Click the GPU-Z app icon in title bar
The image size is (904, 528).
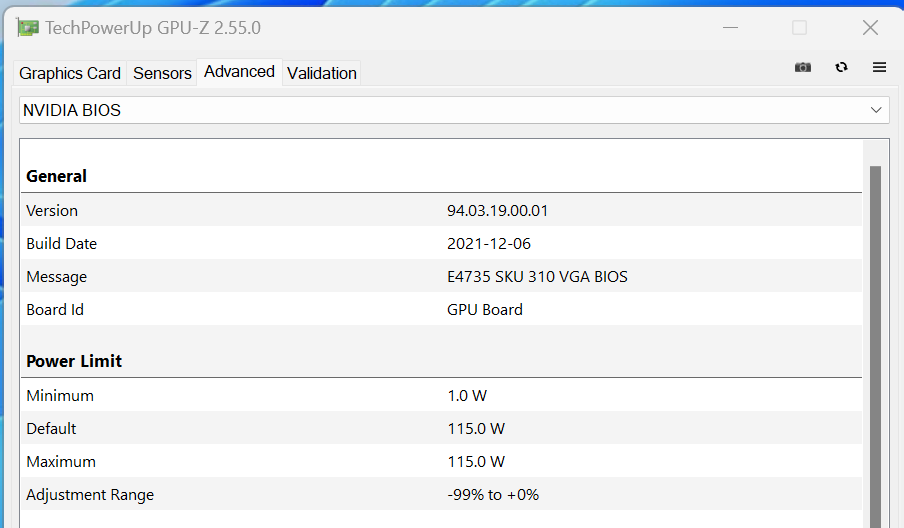pyautogui.click(x=28, y=27)
